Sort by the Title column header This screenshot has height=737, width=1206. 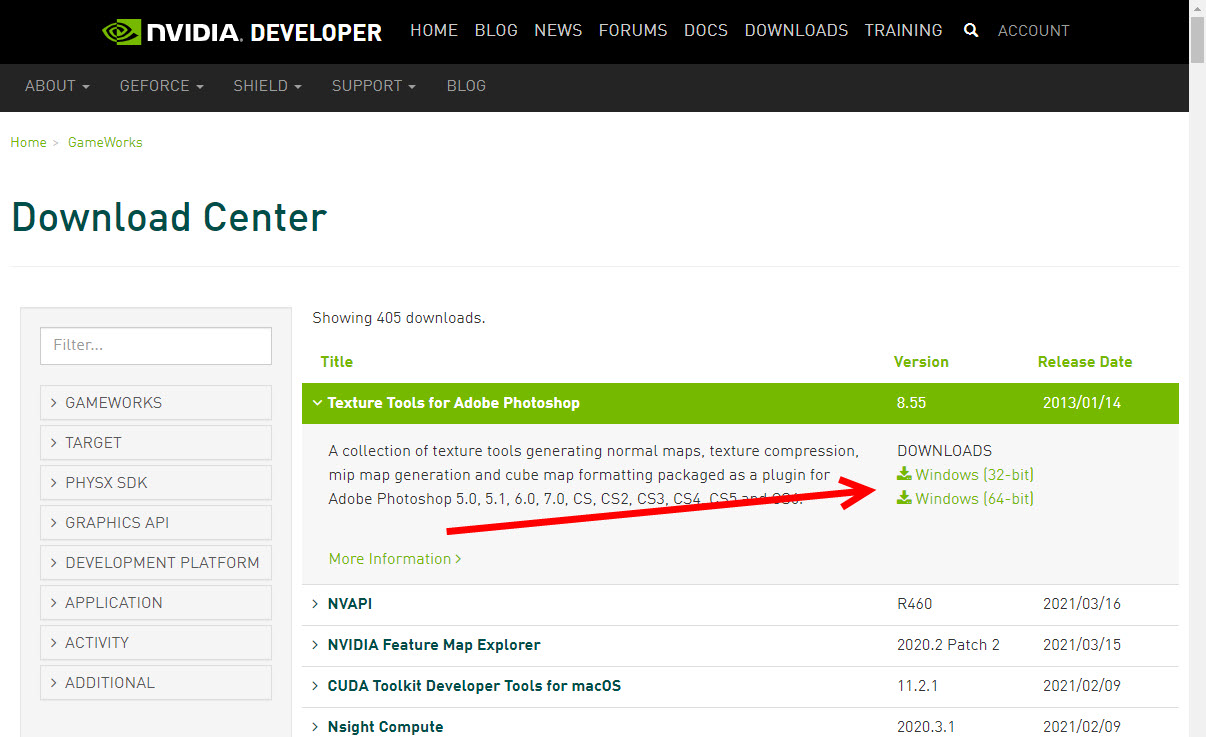point(336,362)
